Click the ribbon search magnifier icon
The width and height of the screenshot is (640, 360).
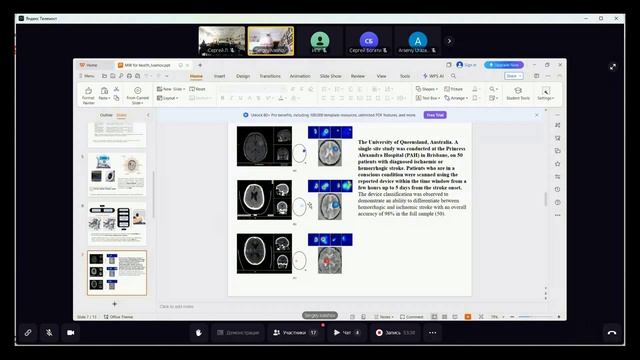(x=453, y=76)
